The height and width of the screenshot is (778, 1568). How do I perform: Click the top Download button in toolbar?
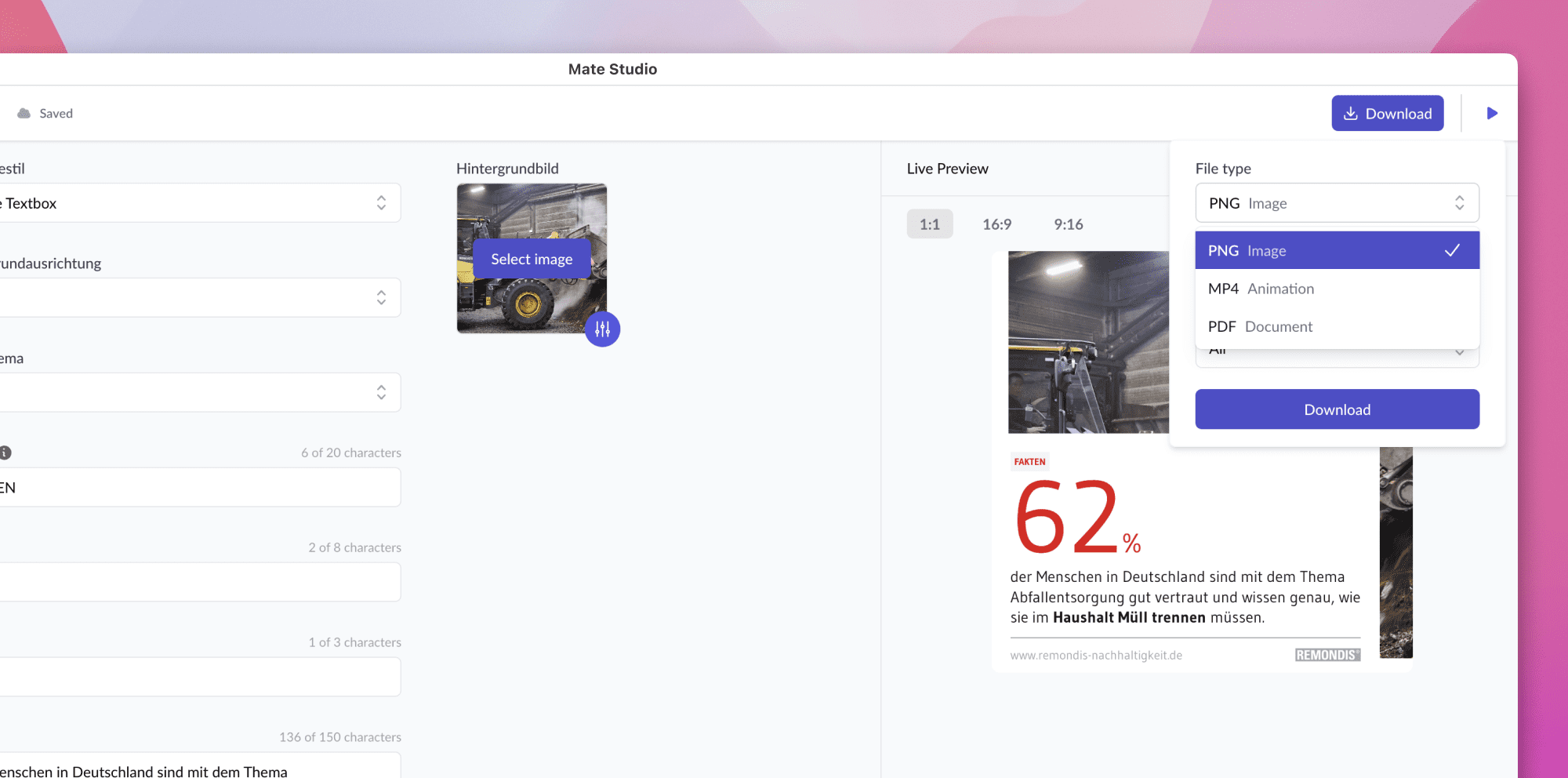(1387, 113)
